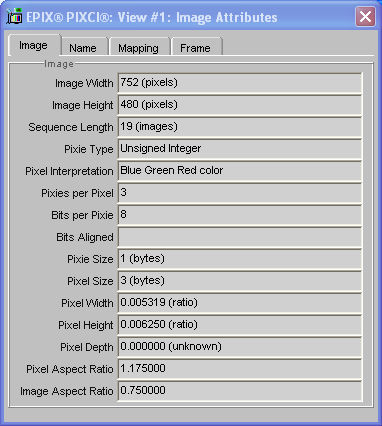Click the window title 'View #1: Image Attributes'
The width and height of the screenshot is (382, 426).
[x=197, y=17]
